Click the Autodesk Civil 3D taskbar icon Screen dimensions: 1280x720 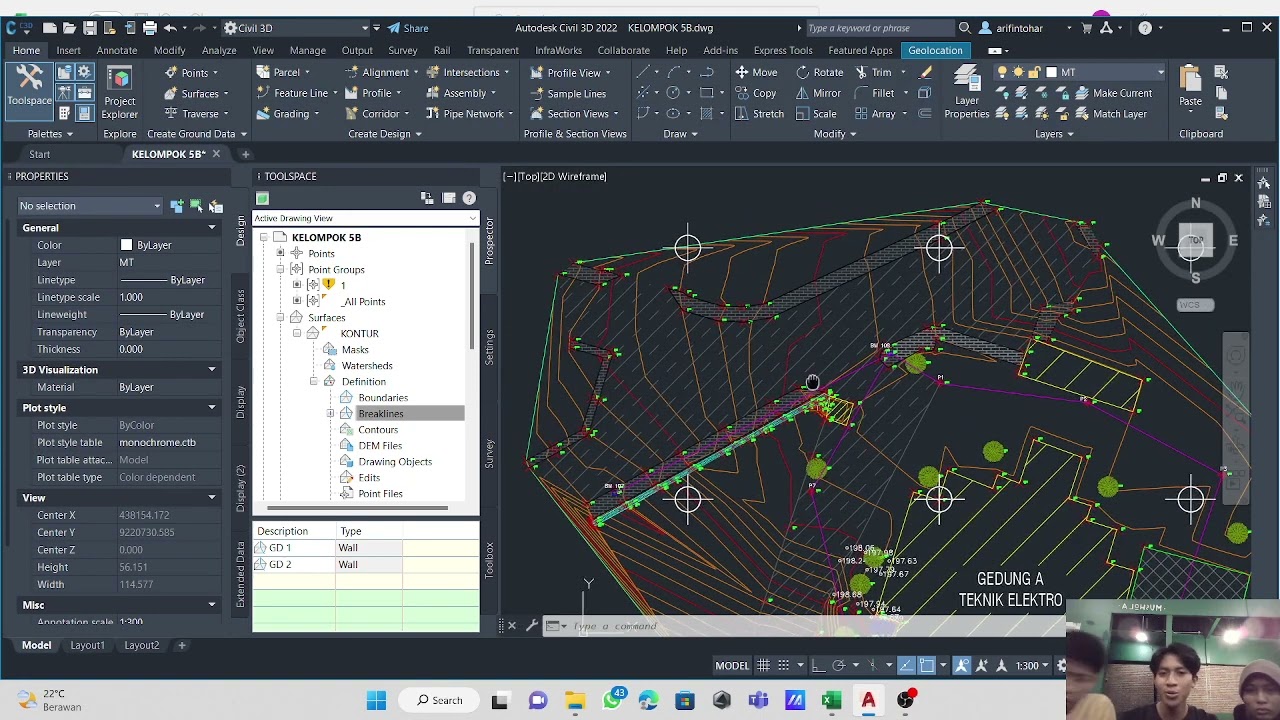pos(868,700)
